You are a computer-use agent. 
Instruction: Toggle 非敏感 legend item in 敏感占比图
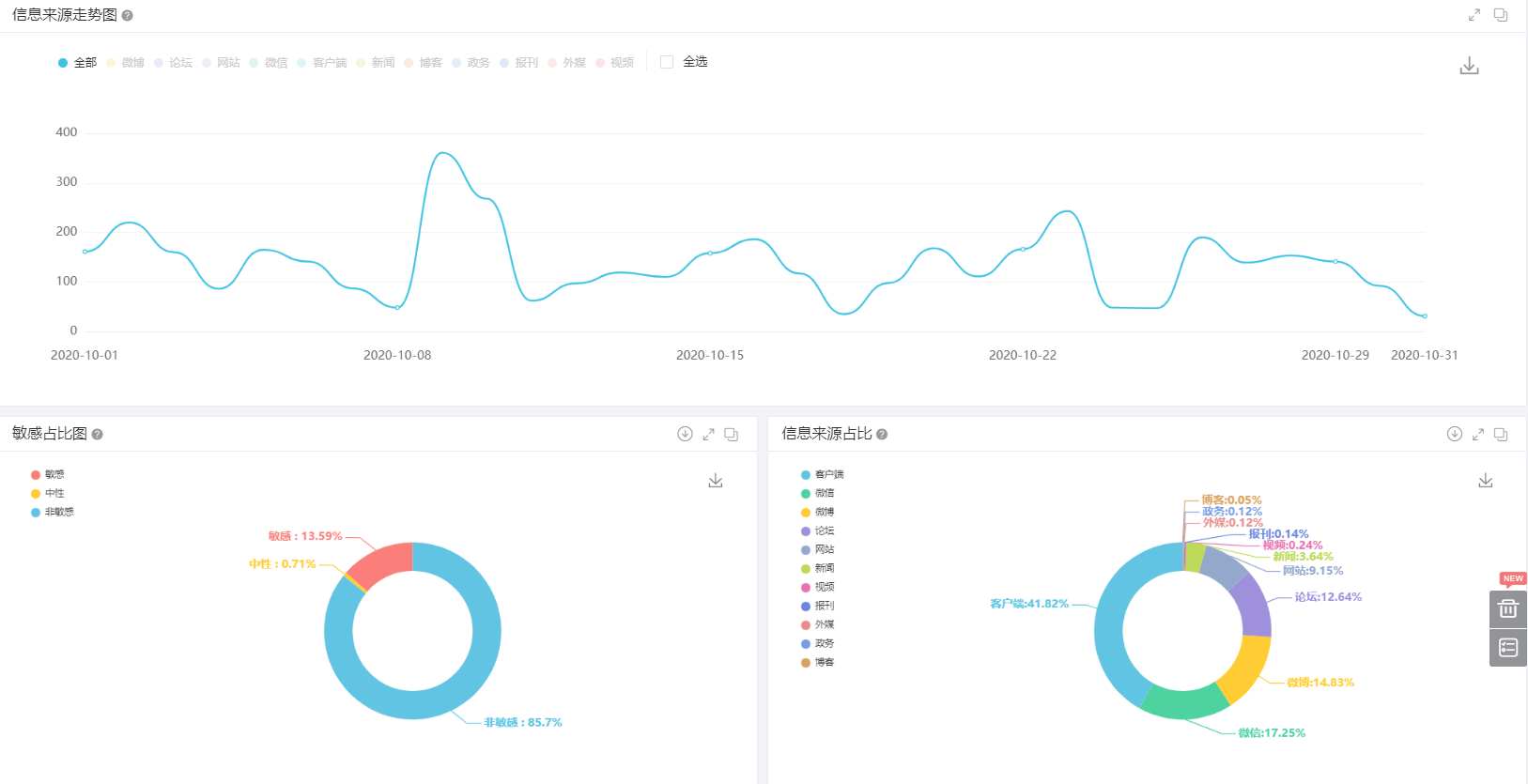point(53,513)
